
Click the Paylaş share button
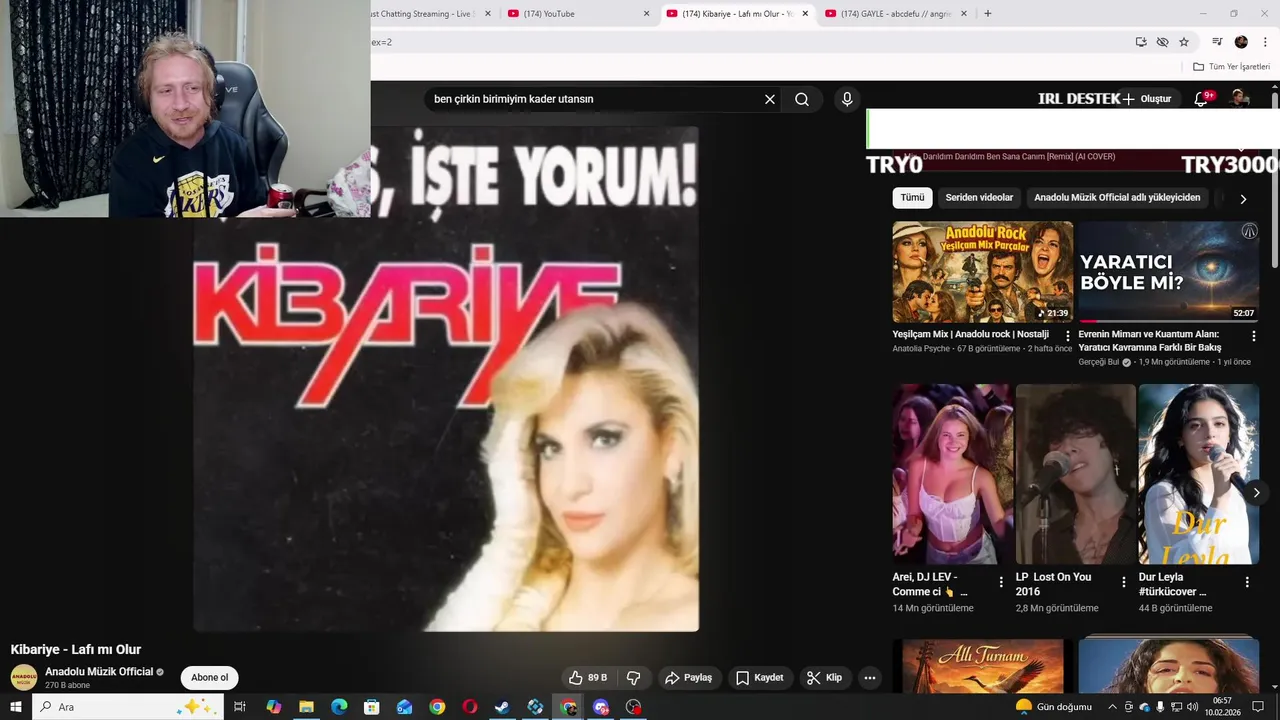[688, 677]
